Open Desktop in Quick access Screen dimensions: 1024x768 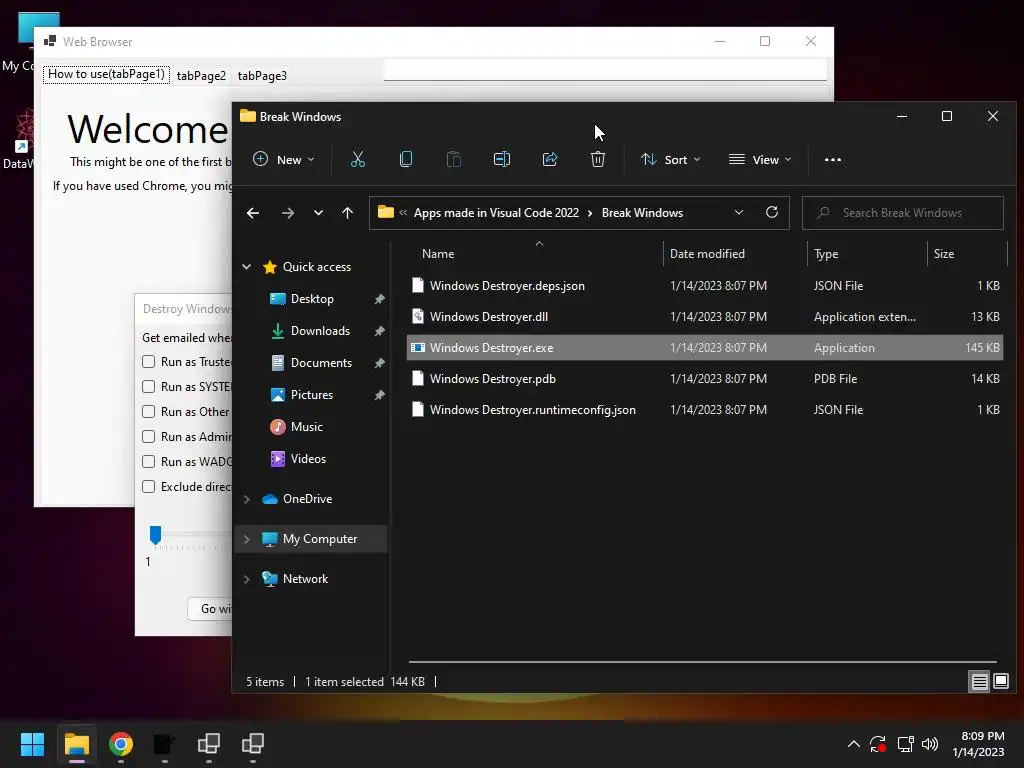[x=312, y=298]
